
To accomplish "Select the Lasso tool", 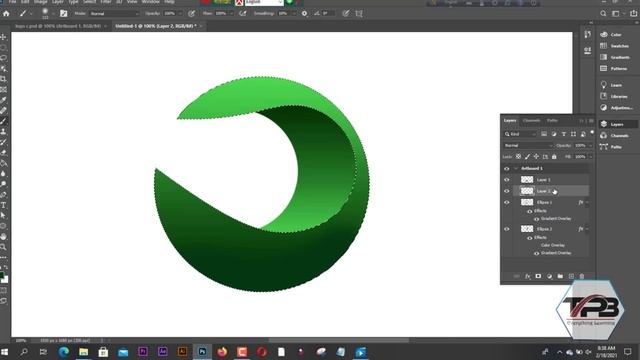I will pos(3,58).
